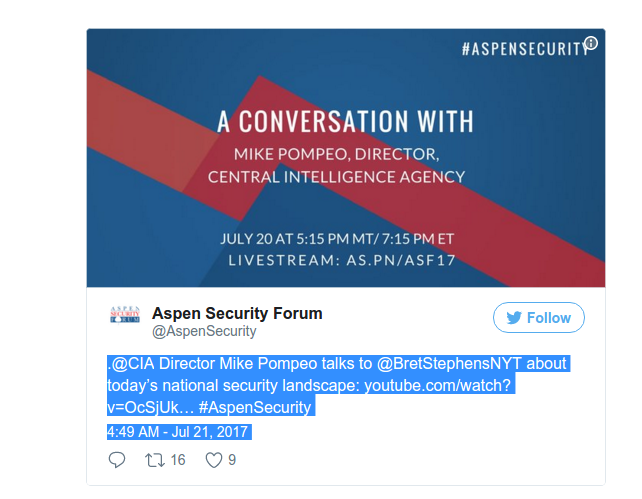Follow Aspen Security Forum

(x=538, y=318)
